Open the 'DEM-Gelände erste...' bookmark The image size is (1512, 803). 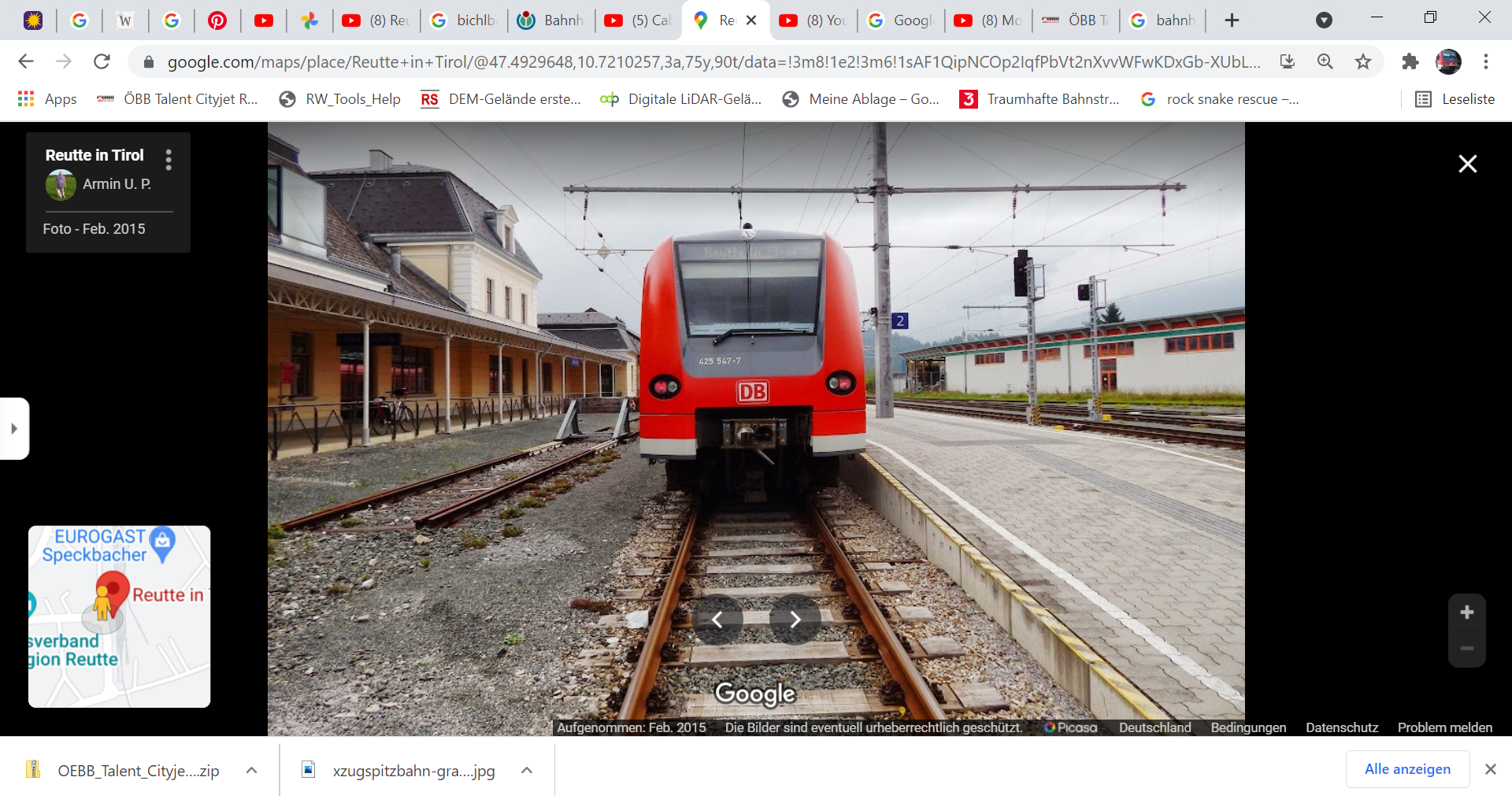pyautogui.click(x=501, y=99)
